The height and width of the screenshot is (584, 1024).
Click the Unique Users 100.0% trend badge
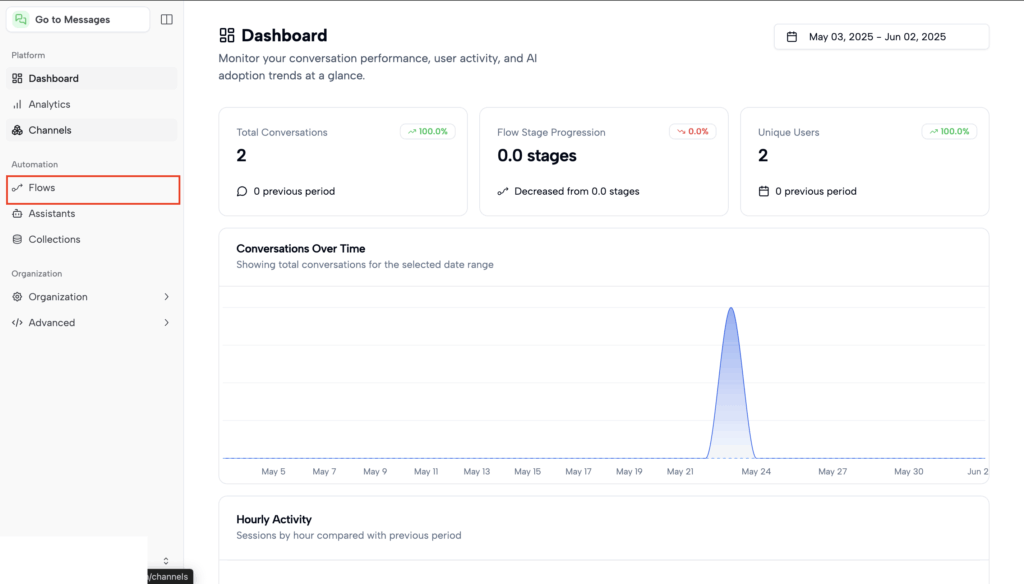click(949, 132)
